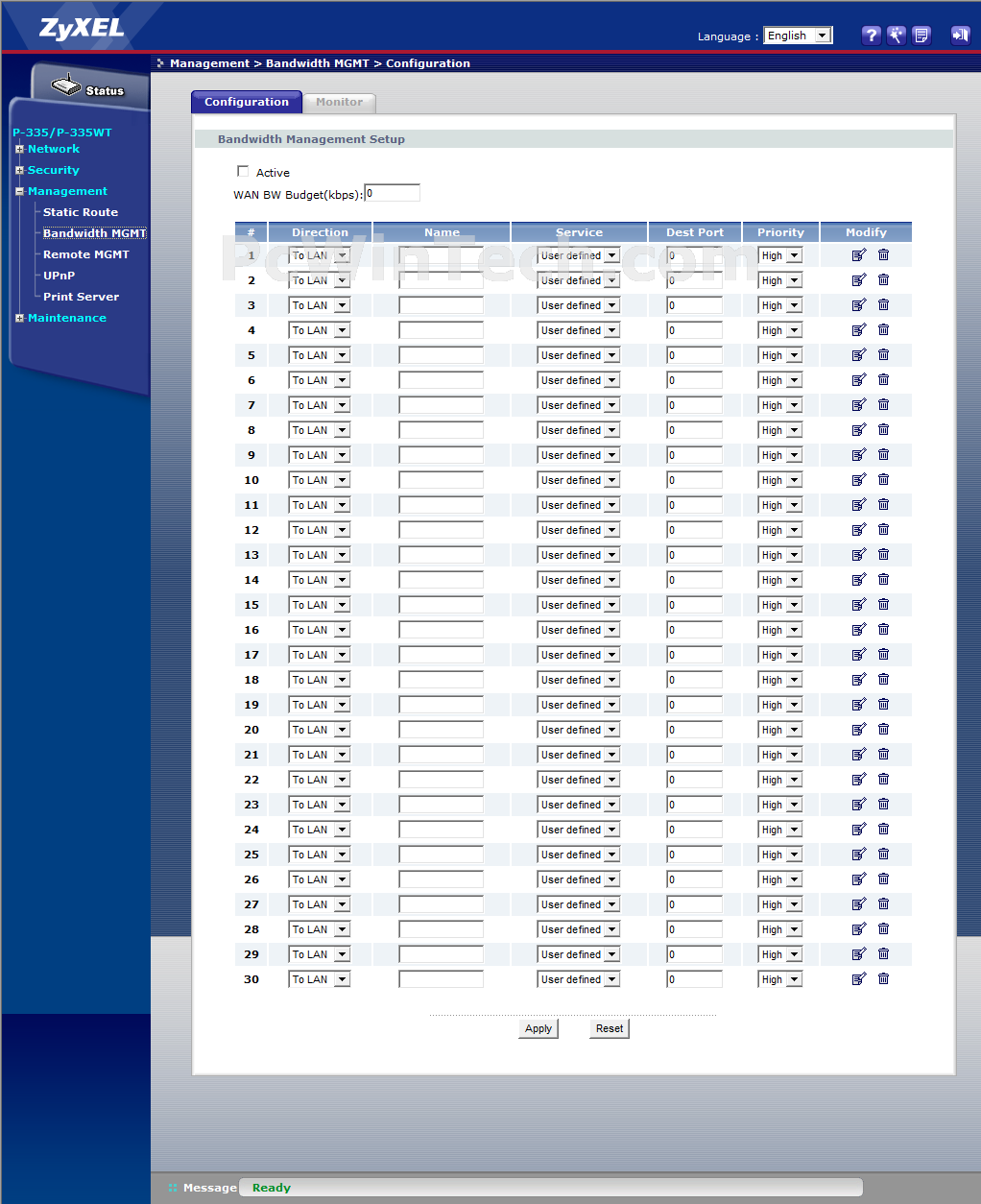This screenshot has width=981, height=1204.
Task: Open Direction dropdown for rule 23
Action: pyautogui.click(x=320, y=805)
